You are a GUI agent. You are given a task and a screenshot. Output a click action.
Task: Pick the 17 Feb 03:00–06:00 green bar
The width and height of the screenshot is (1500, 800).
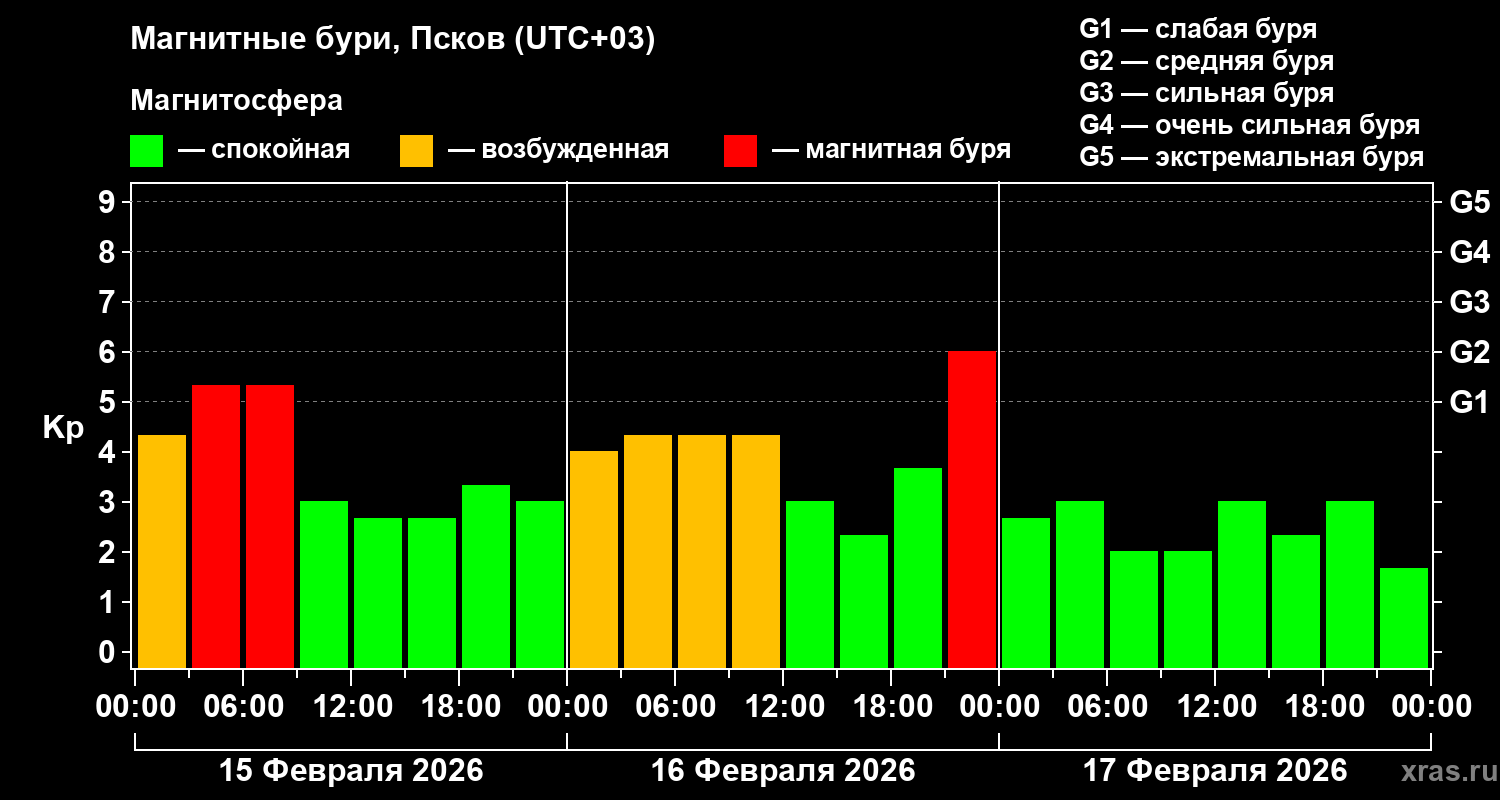coord(1080,584)
